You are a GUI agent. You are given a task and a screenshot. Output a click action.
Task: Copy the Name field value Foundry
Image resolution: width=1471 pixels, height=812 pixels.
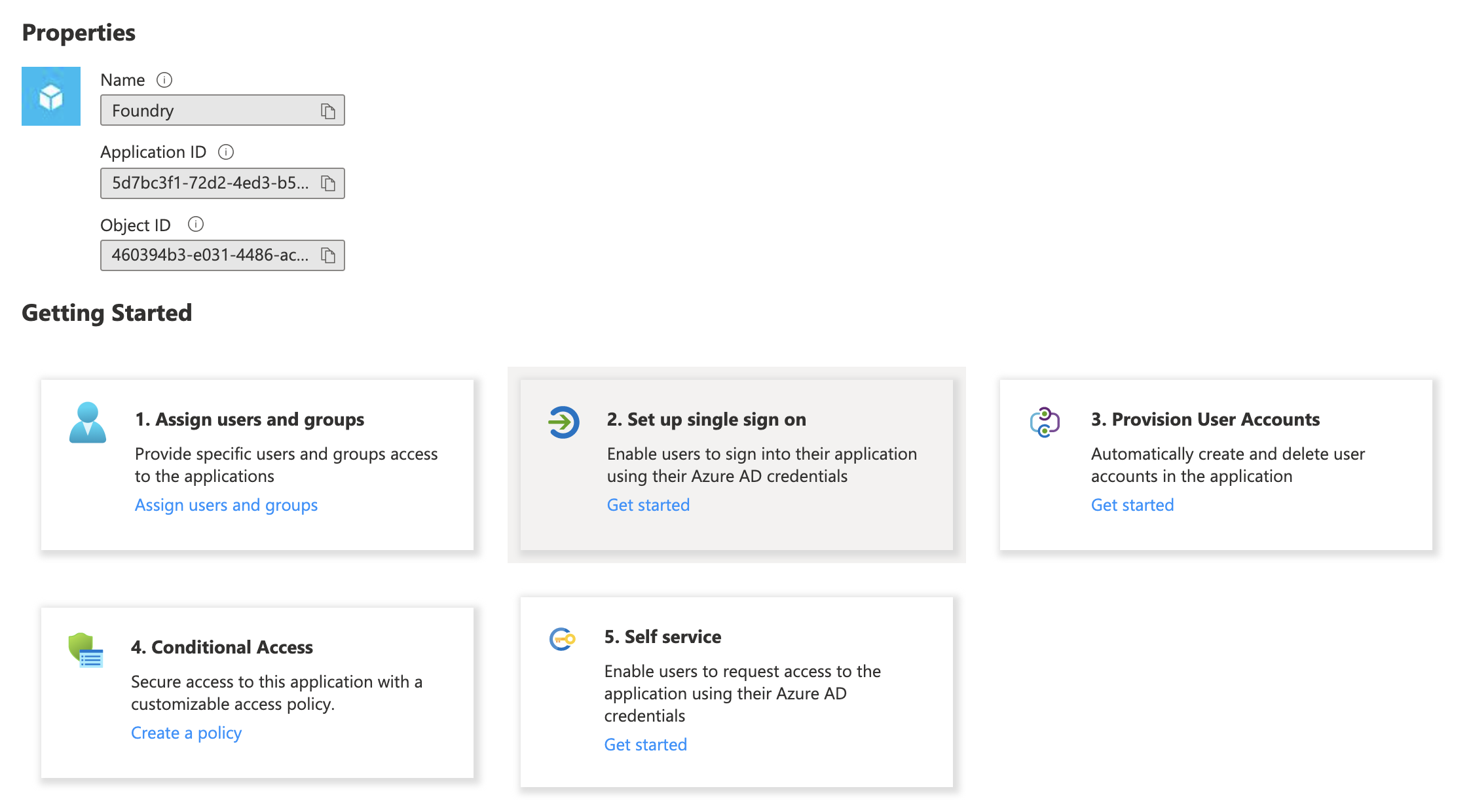tap(328, 111)
